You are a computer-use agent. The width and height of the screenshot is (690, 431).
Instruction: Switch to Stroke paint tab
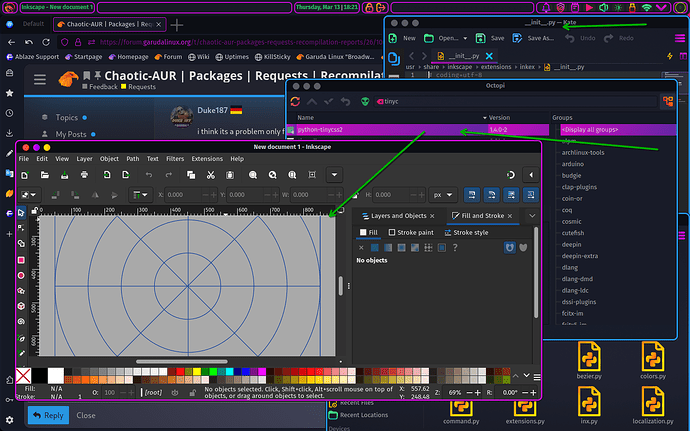coord(411,232)
